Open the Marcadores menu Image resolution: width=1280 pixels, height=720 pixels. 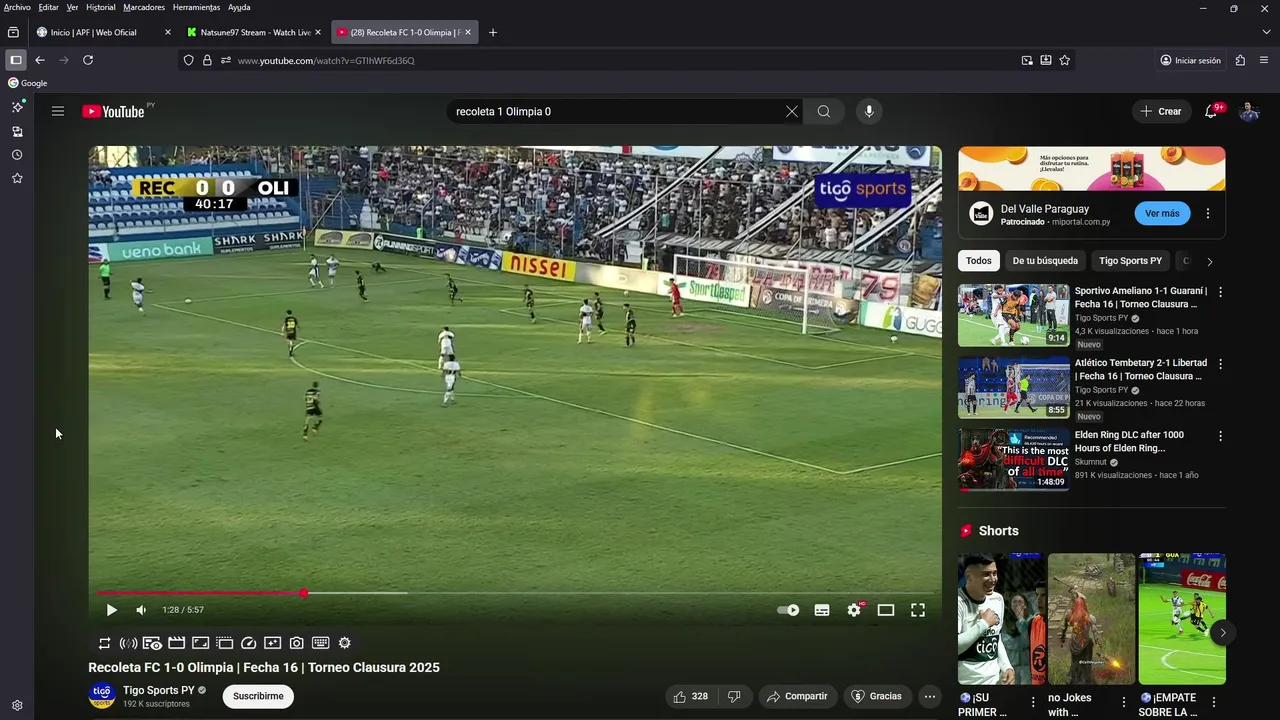[x=144, y=7]
